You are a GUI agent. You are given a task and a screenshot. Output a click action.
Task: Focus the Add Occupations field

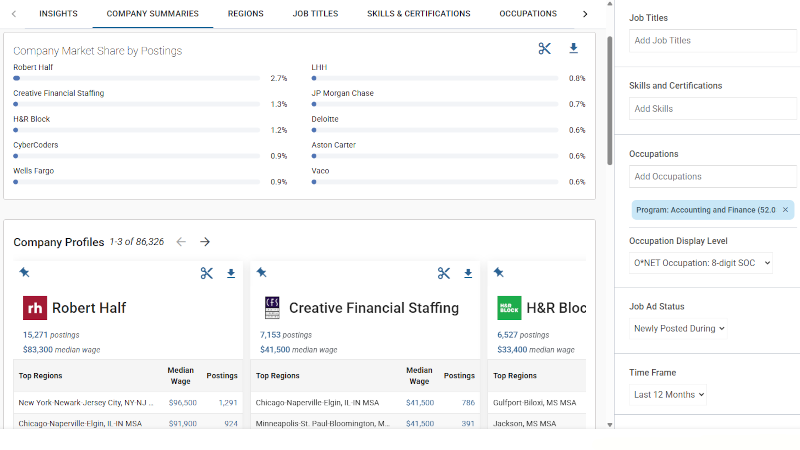713,177
